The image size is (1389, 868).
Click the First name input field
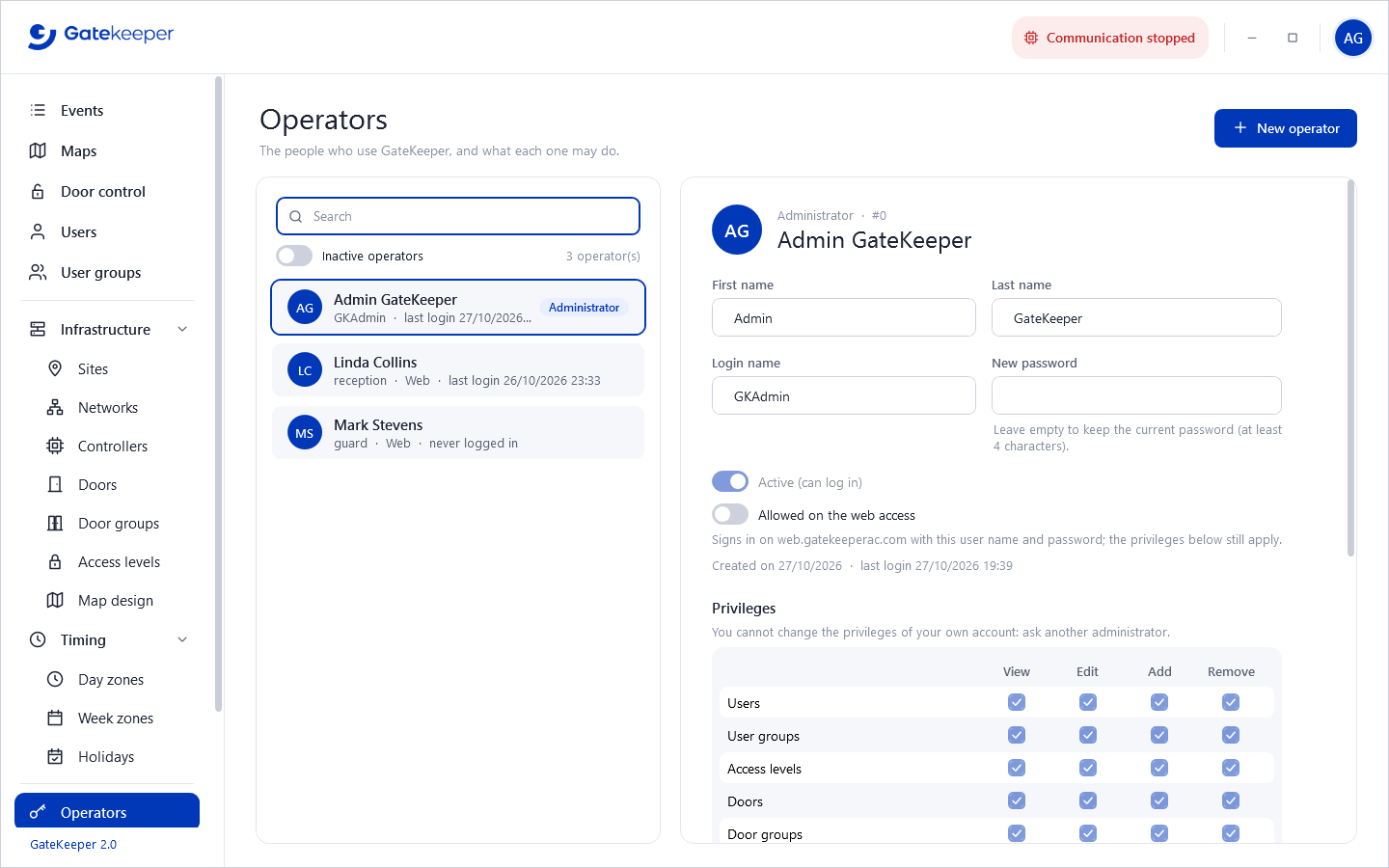click(844, 317)
